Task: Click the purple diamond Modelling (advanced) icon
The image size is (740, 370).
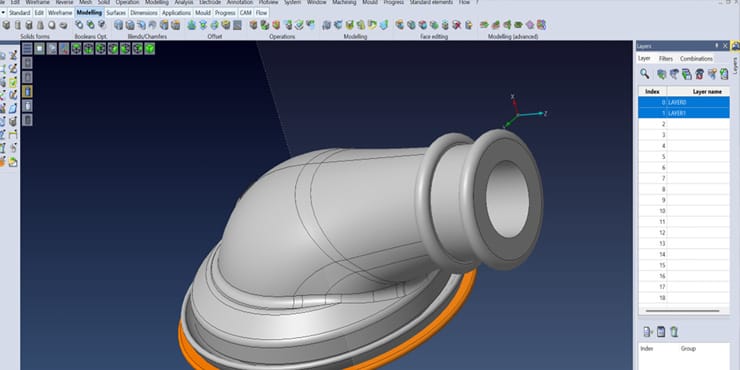Action: click(x=530, y=25)
